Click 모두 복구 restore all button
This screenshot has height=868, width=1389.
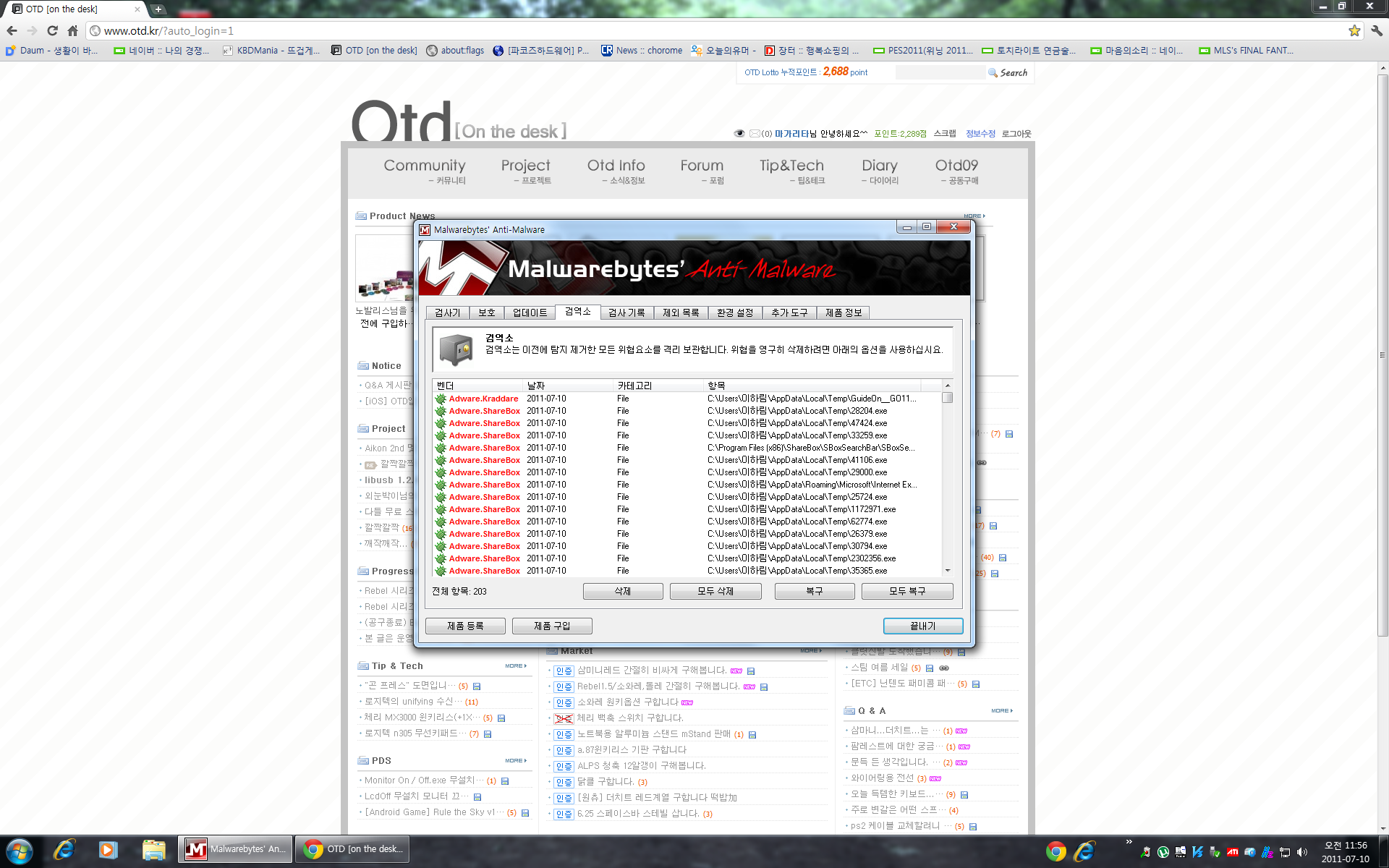(x=907, y=591)
